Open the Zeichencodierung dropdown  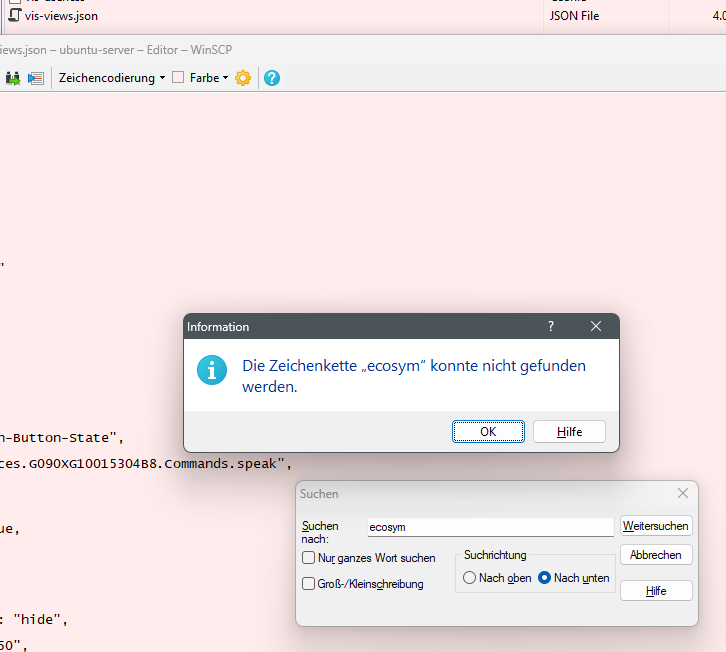tap(112, 78)
